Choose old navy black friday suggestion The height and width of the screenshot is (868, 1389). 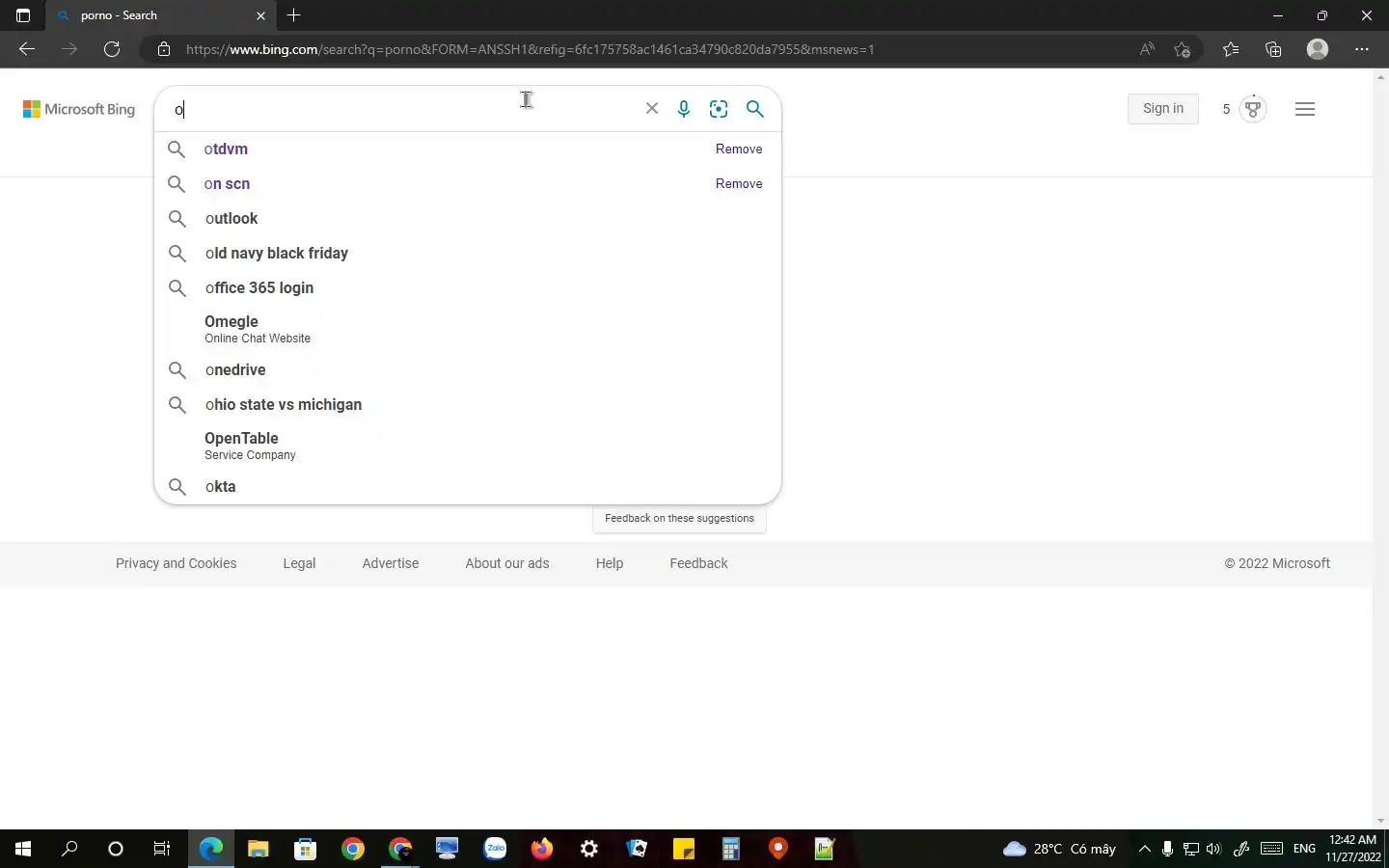click(467, 253)
